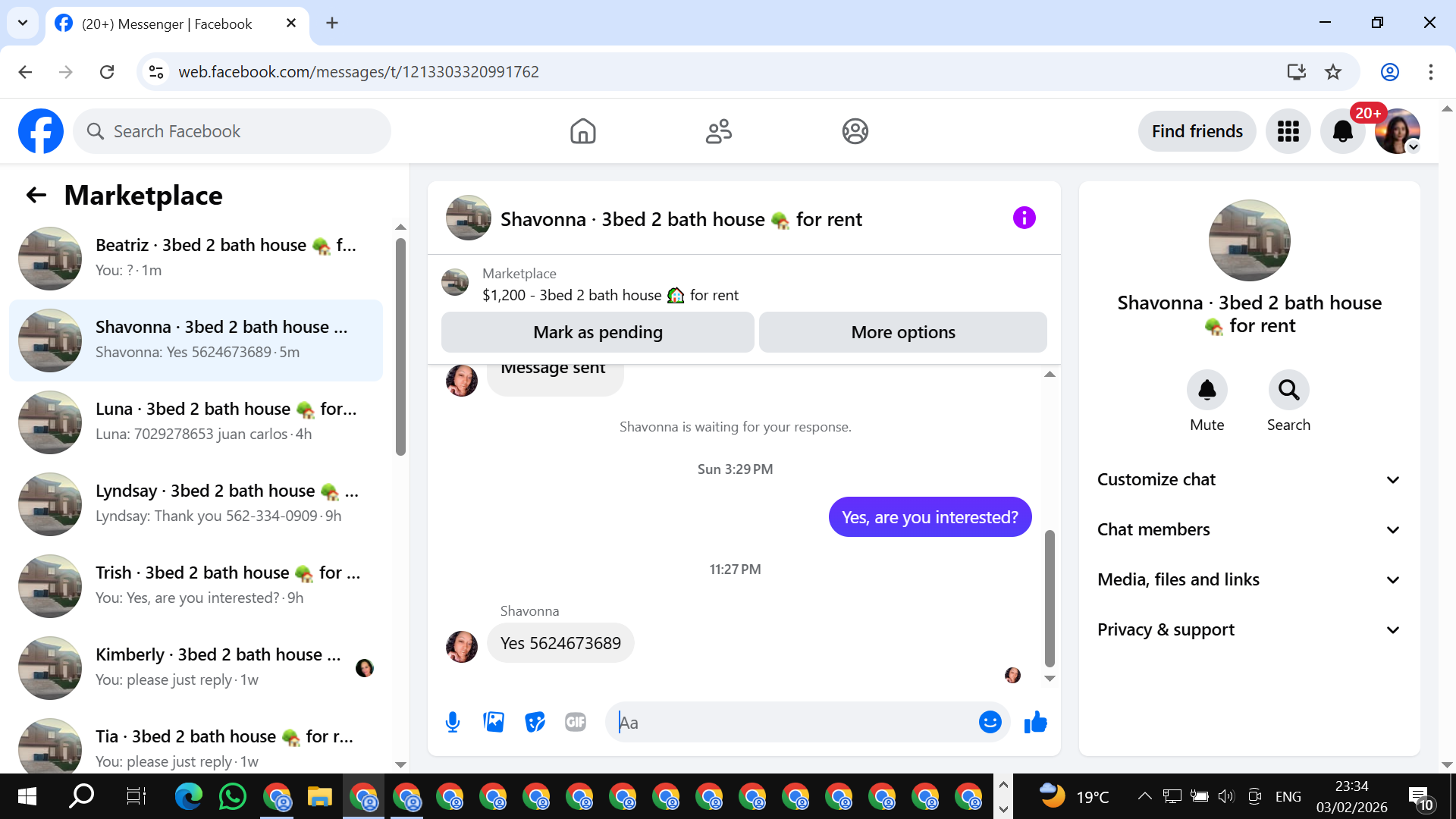Expand the Customize chat section
The height and width of the screenshot is (819, 1456).
1248,479
